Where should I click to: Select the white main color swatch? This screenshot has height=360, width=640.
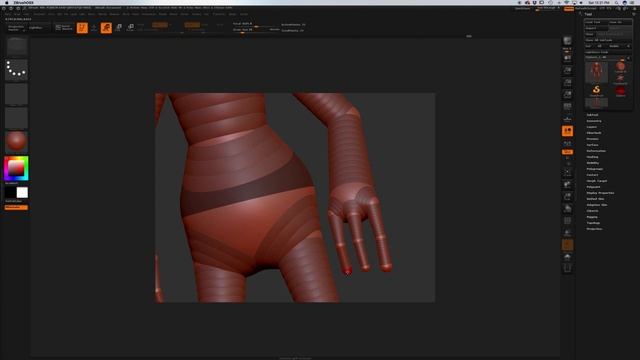(22, 193)
